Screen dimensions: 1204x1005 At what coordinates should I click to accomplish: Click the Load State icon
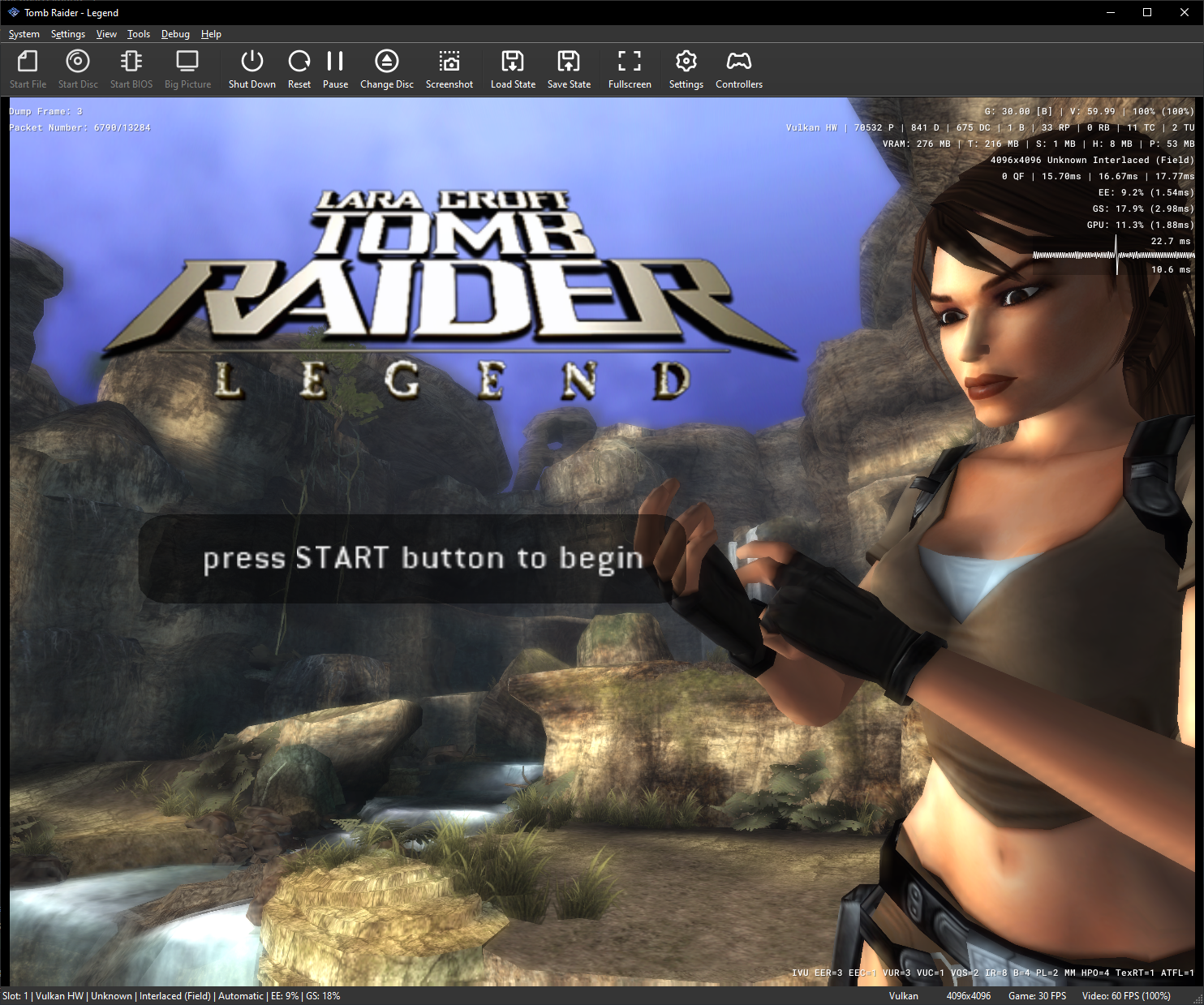point(513,62)
